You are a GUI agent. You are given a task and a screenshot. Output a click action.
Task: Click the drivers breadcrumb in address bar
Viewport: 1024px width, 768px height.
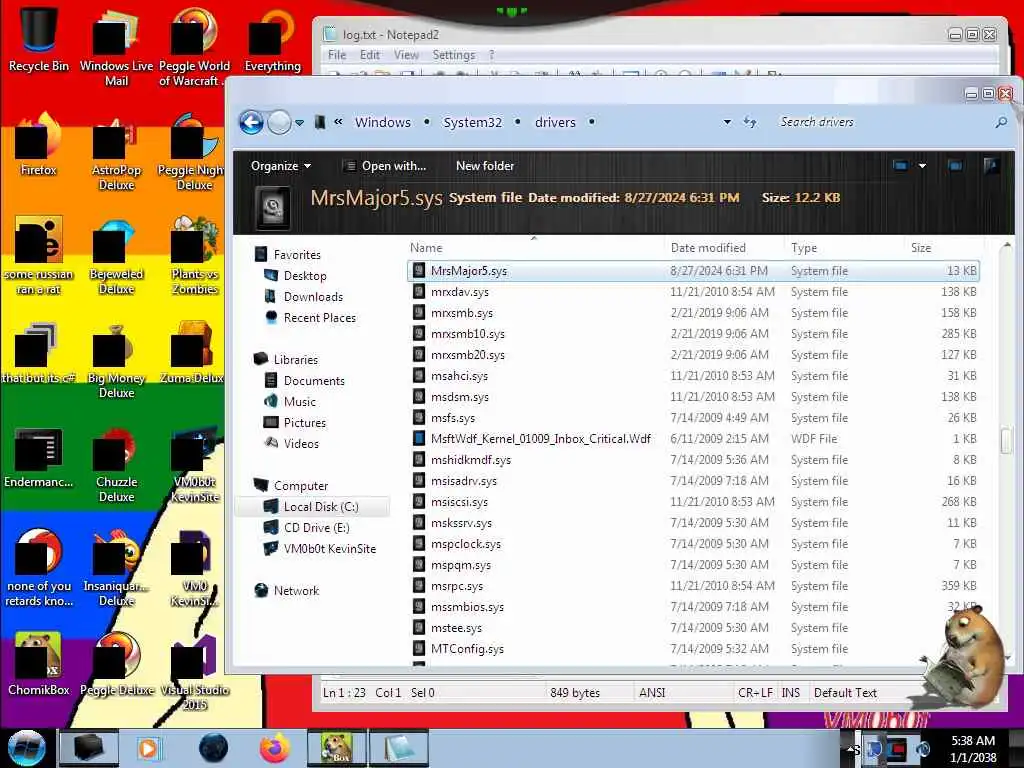click(x=555, y=122)
